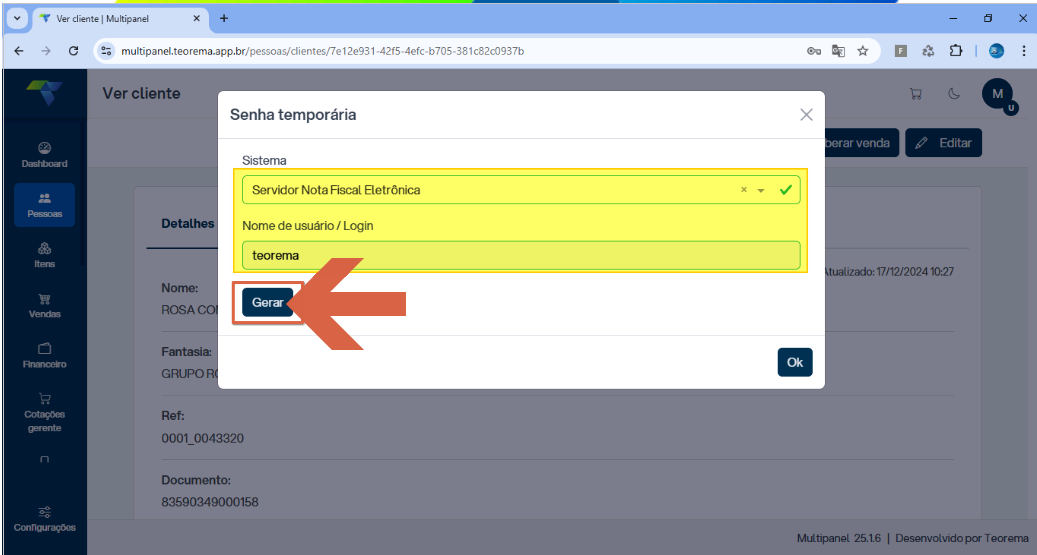The image size is (1037, 555).
Task: Open the Financeiro sidebar section
Action: pyautogui.click(x=44, y=356)
